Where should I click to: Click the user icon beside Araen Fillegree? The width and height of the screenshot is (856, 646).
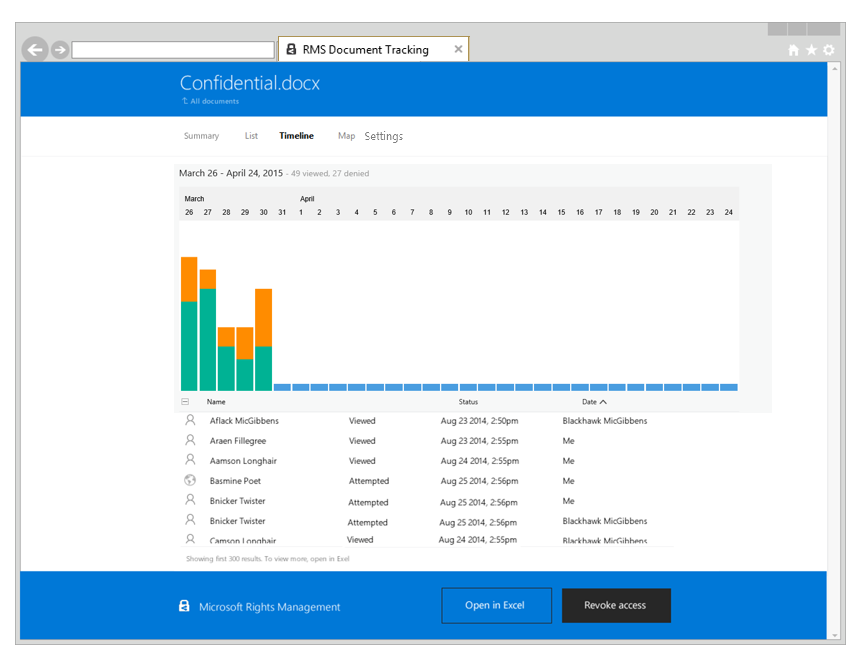click(x=190, y=440)
